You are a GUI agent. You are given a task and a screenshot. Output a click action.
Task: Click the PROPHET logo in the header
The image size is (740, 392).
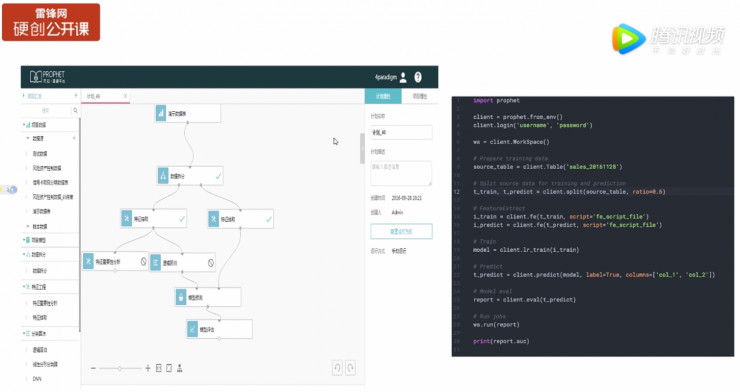(x=47, y=77)
